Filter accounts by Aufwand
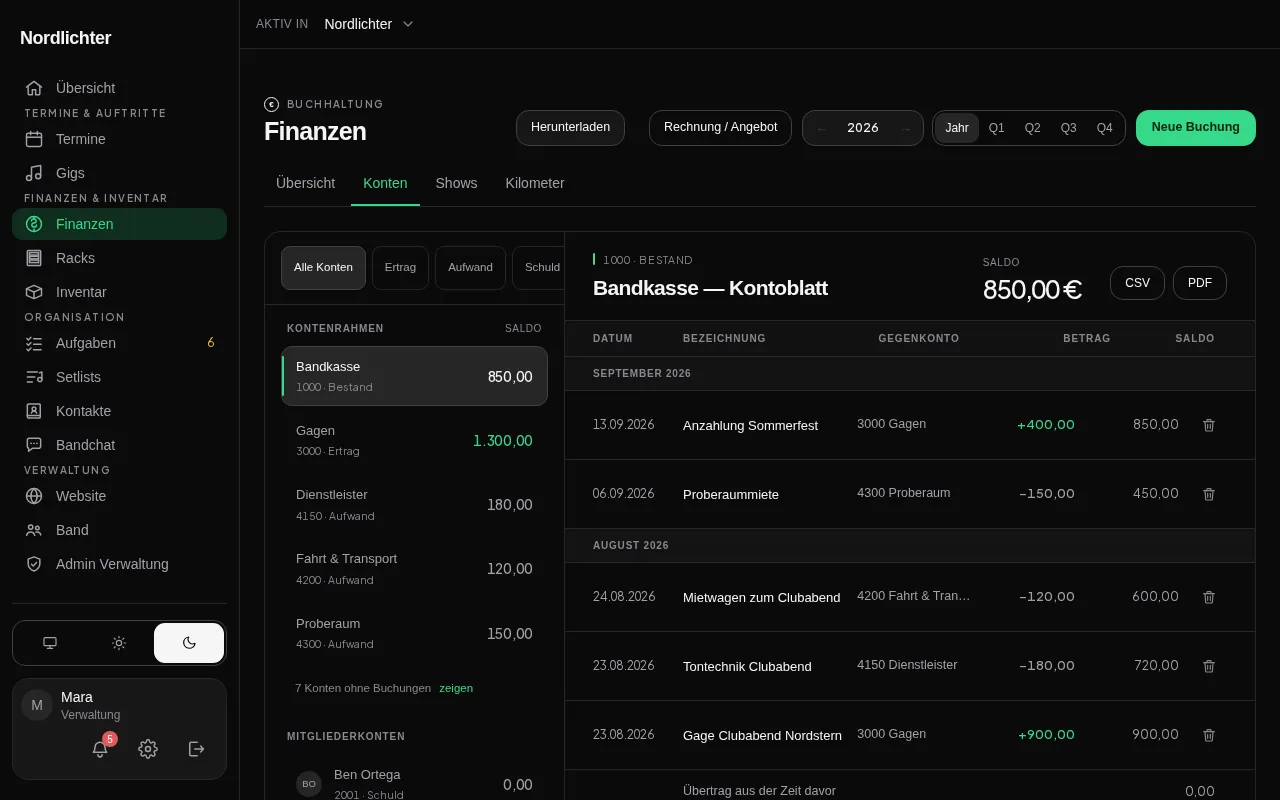The image size is (1280, 800). (x=470, y=268)
